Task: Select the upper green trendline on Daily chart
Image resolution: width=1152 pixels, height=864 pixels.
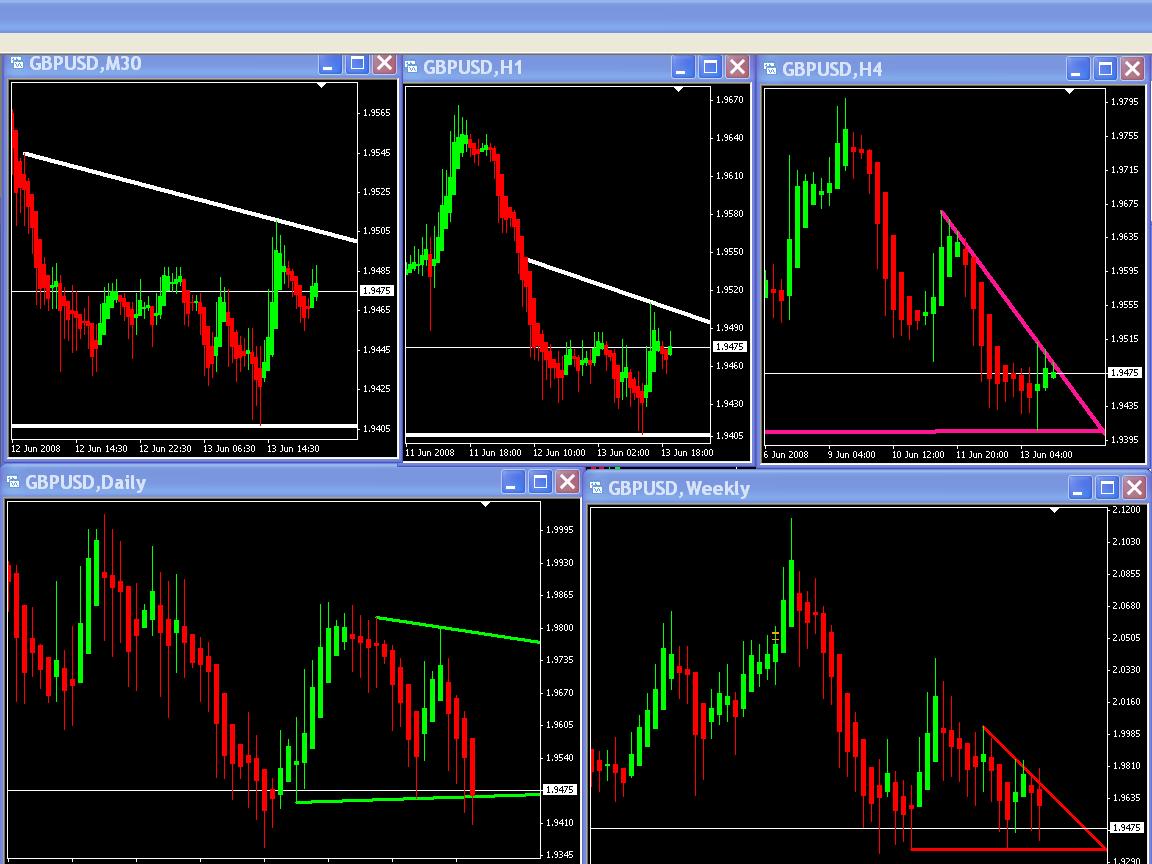Action: 458,630
